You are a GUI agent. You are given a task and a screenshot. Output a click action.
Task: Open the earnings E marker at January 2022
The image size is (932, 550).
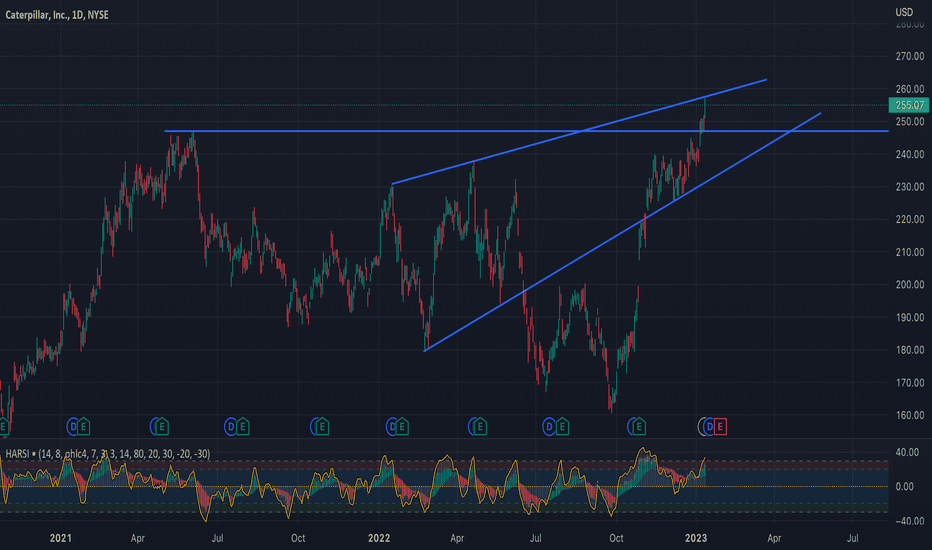402,426
